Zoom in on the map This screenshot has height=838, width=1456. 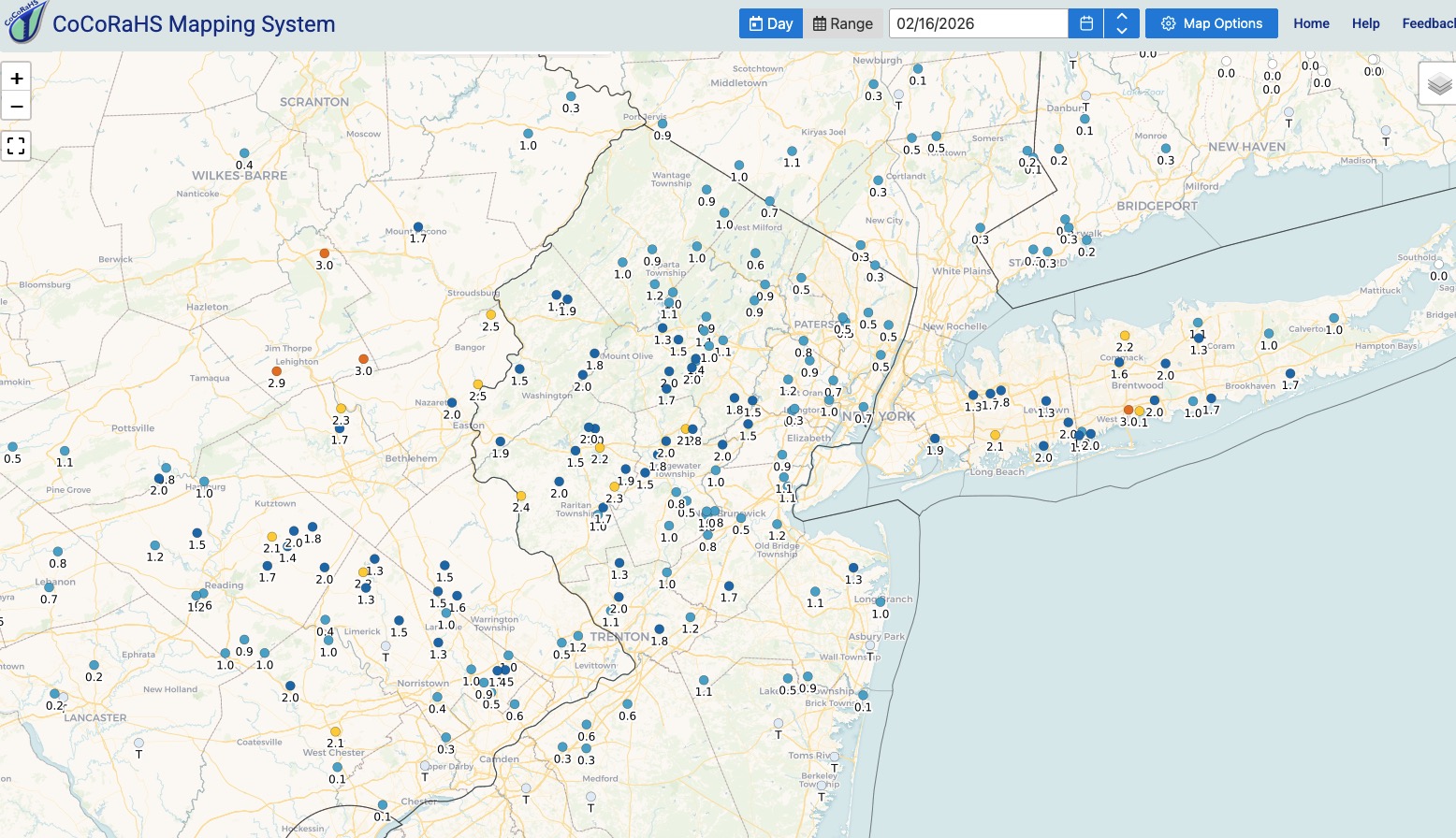pyautogui.click(x=16, y=79)
